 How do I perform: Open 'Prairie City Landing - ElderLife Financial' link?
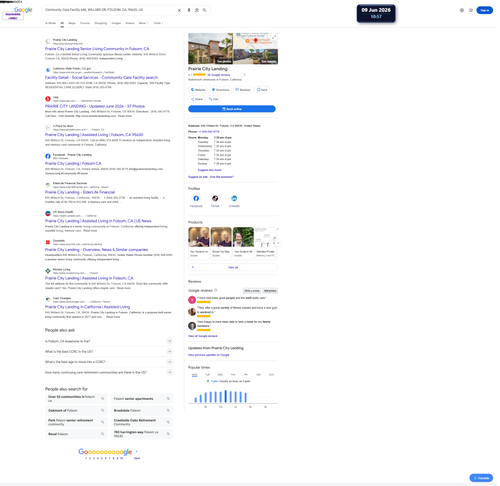tap(80, 192)
